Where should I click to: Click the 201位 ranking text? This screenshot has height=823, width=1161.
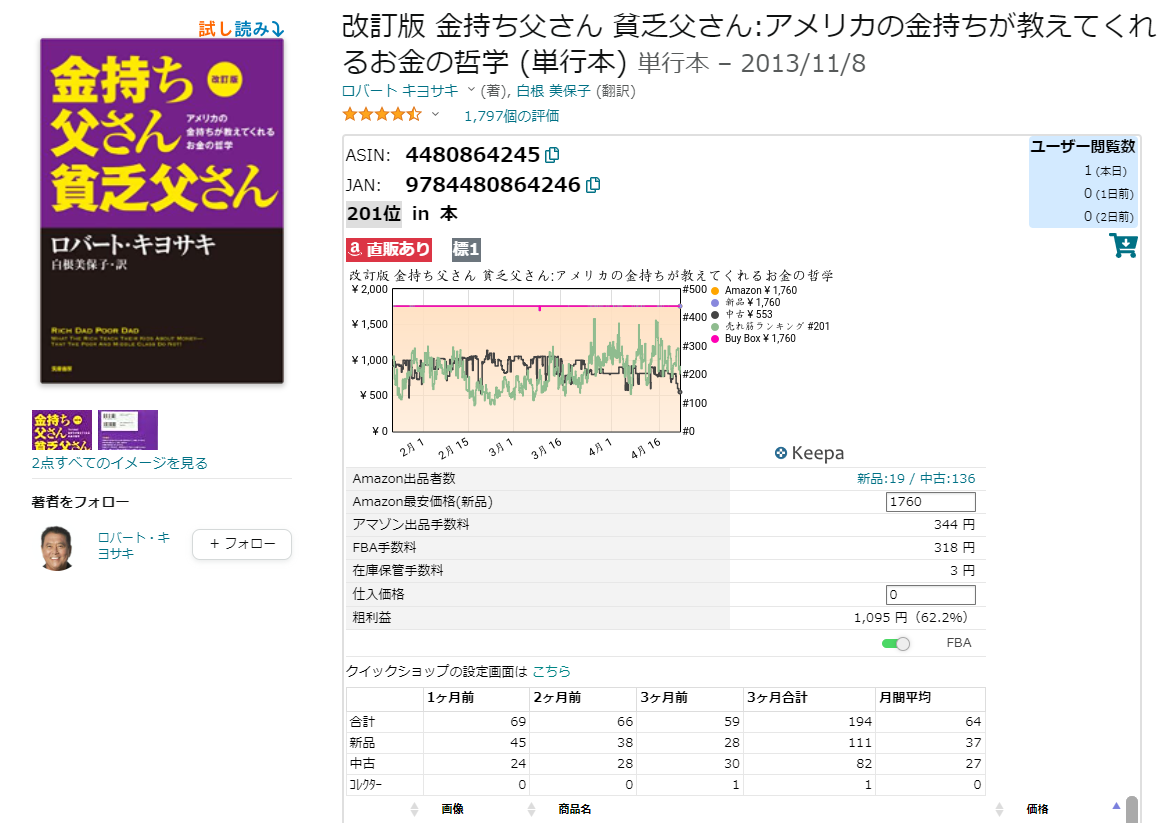[374, 214]
